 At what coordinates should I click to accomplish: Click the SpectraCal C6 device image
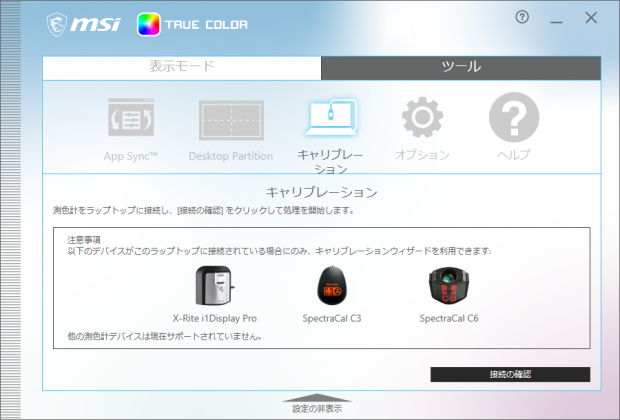[449, 286]
